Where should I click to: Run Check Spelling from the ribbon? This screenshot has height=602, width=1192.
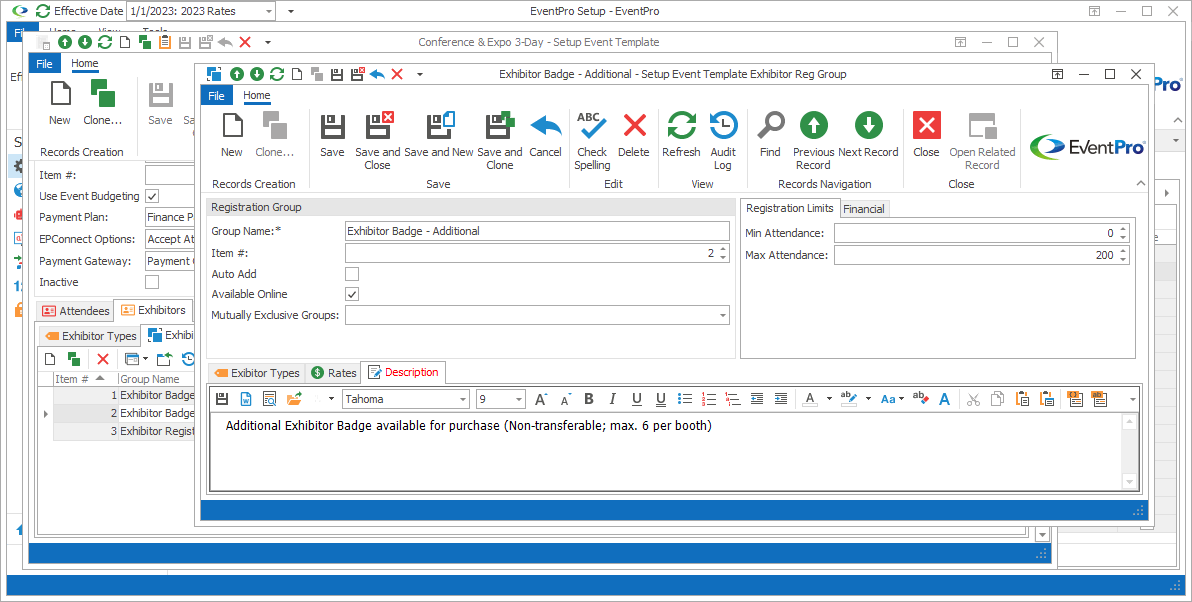pyautogui.click(x=592, y=141)
